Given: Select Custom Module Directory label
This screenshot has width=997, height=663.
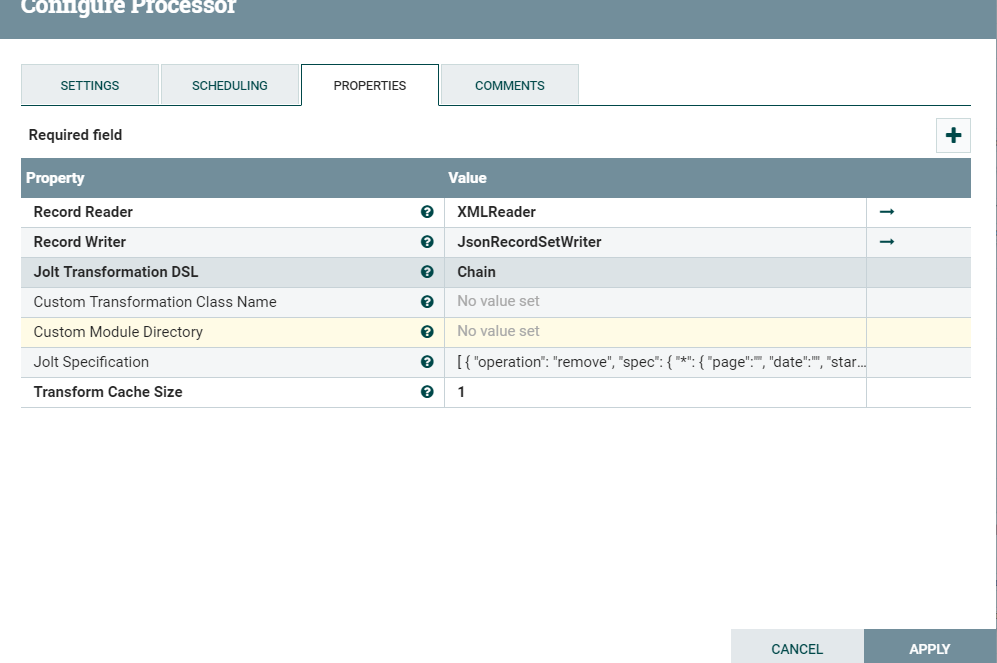Looking at the screenshot, I should coord(118,332).
